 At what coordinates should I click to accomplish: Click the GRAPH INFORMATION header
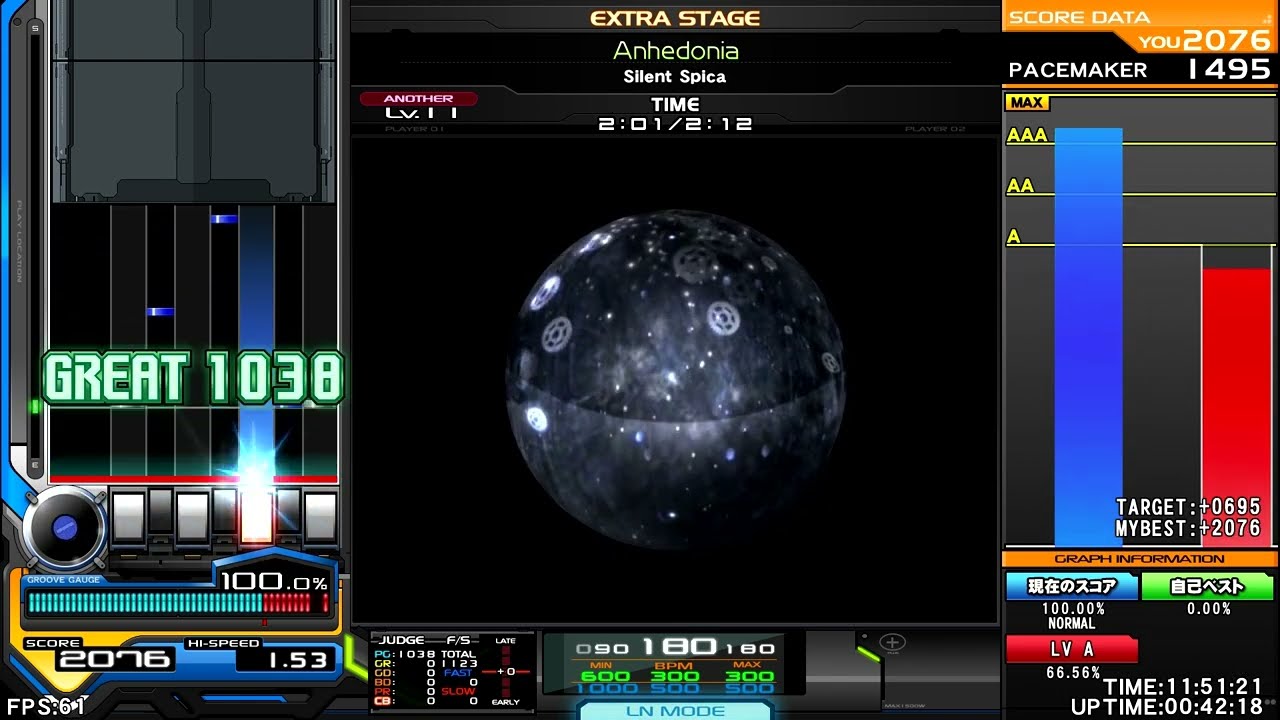pyautogui.click(x=1140, y=559)
